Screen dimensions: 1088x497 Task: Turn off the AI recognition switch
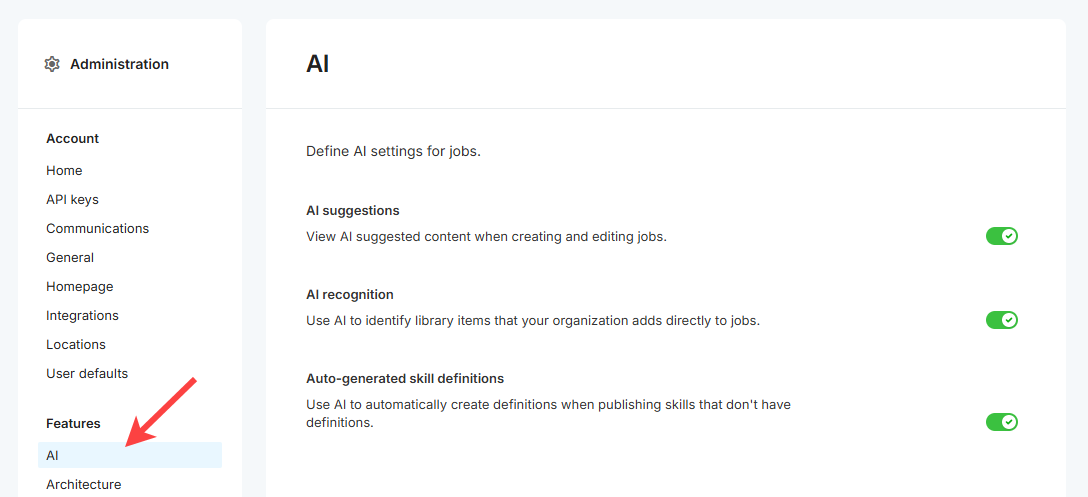(x=1001, y=320)
